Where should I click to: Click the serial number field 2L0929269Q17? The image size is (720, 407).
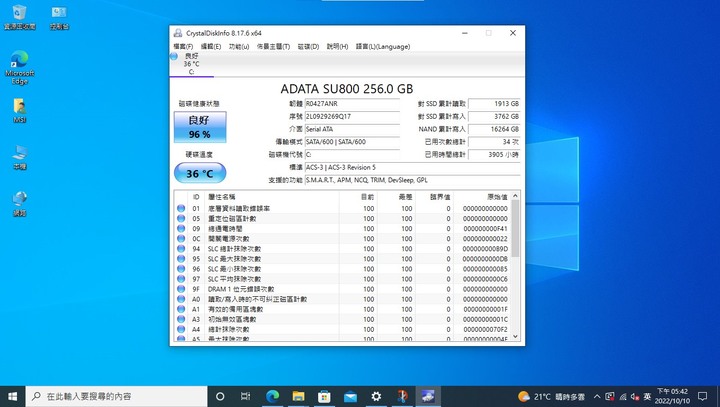(352, 117)
